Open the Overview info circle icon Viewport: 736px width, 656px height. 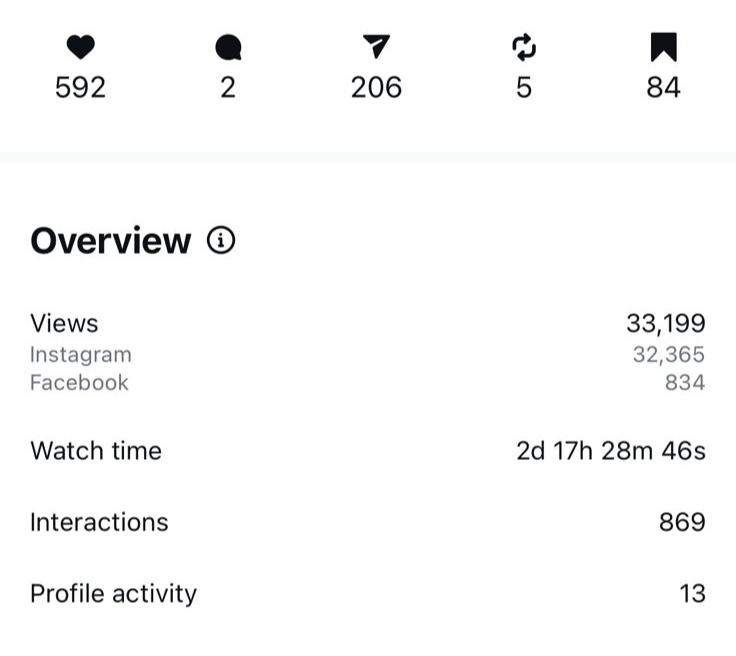tap(221, 240)
